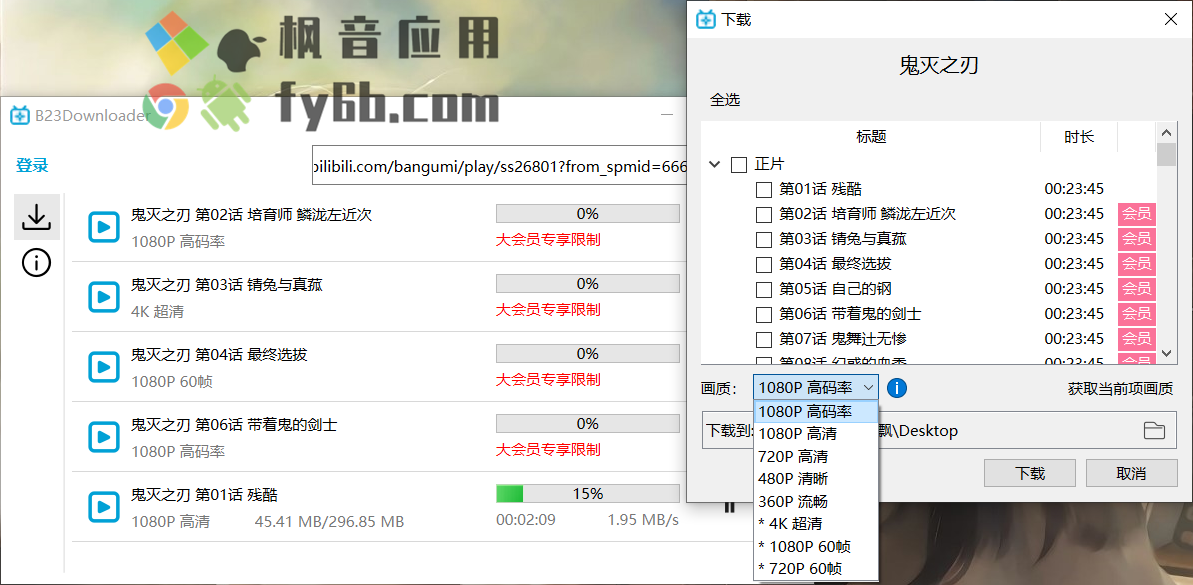The width and height of the screenshot is (1193, 585).
Task: Pick 360P 流畅 from the quality list
Action: click(x=816, y=502)
